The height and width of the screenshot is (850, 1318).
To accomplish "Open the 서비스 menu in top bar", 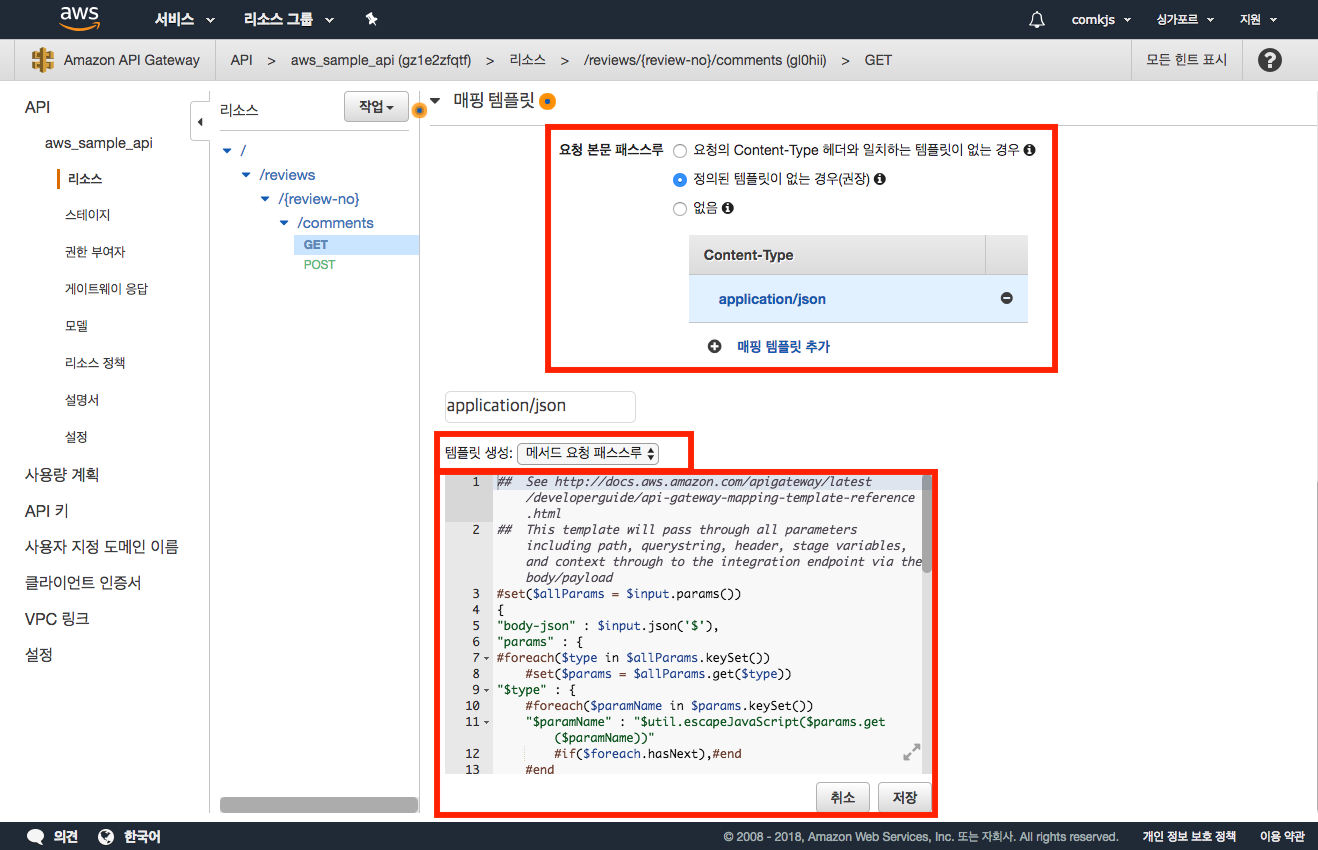I will click(x=184, y=20).
